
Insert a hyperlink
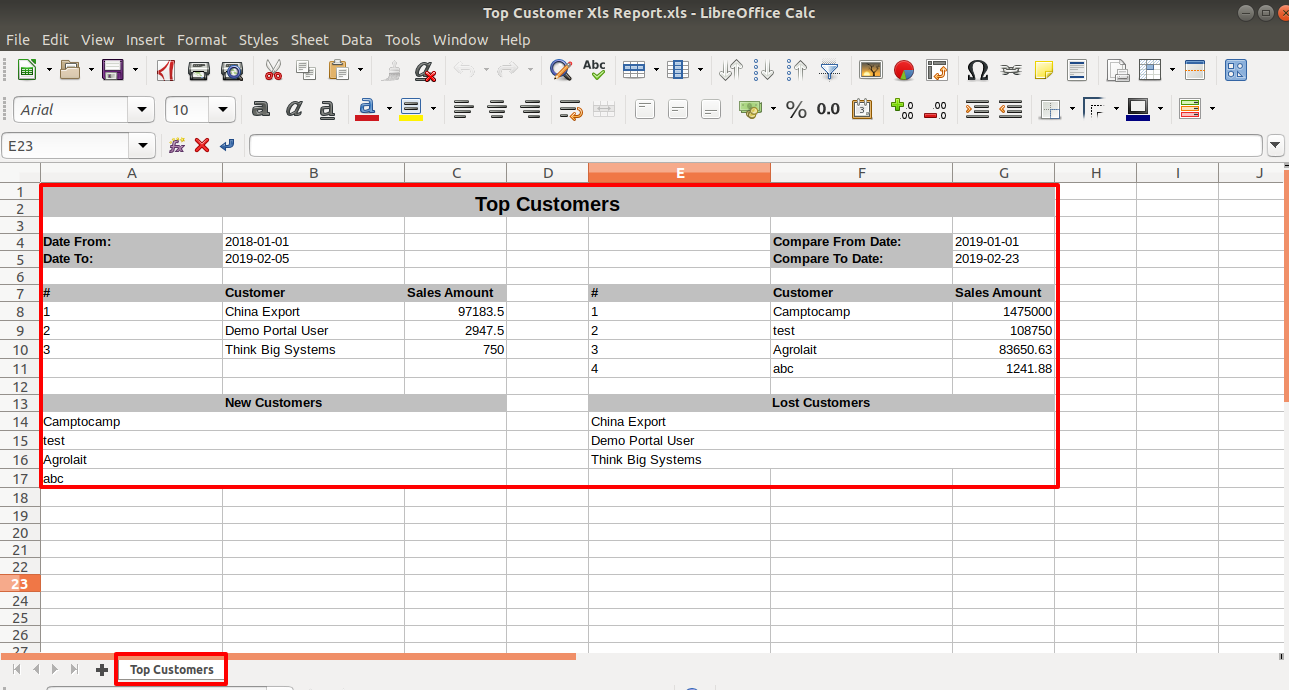tap(1011, 70)
